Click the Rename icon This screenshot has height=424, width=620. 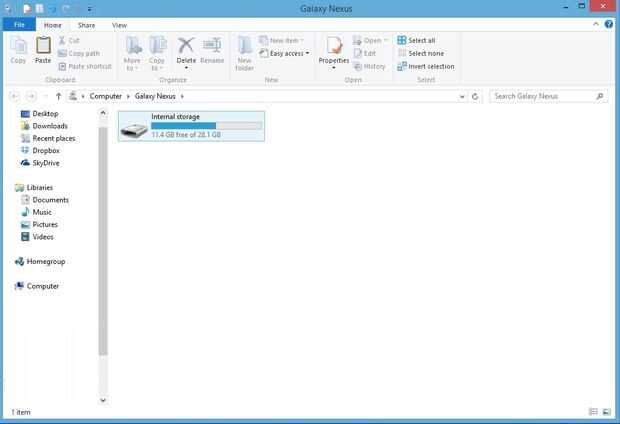(x=212, y=45)
